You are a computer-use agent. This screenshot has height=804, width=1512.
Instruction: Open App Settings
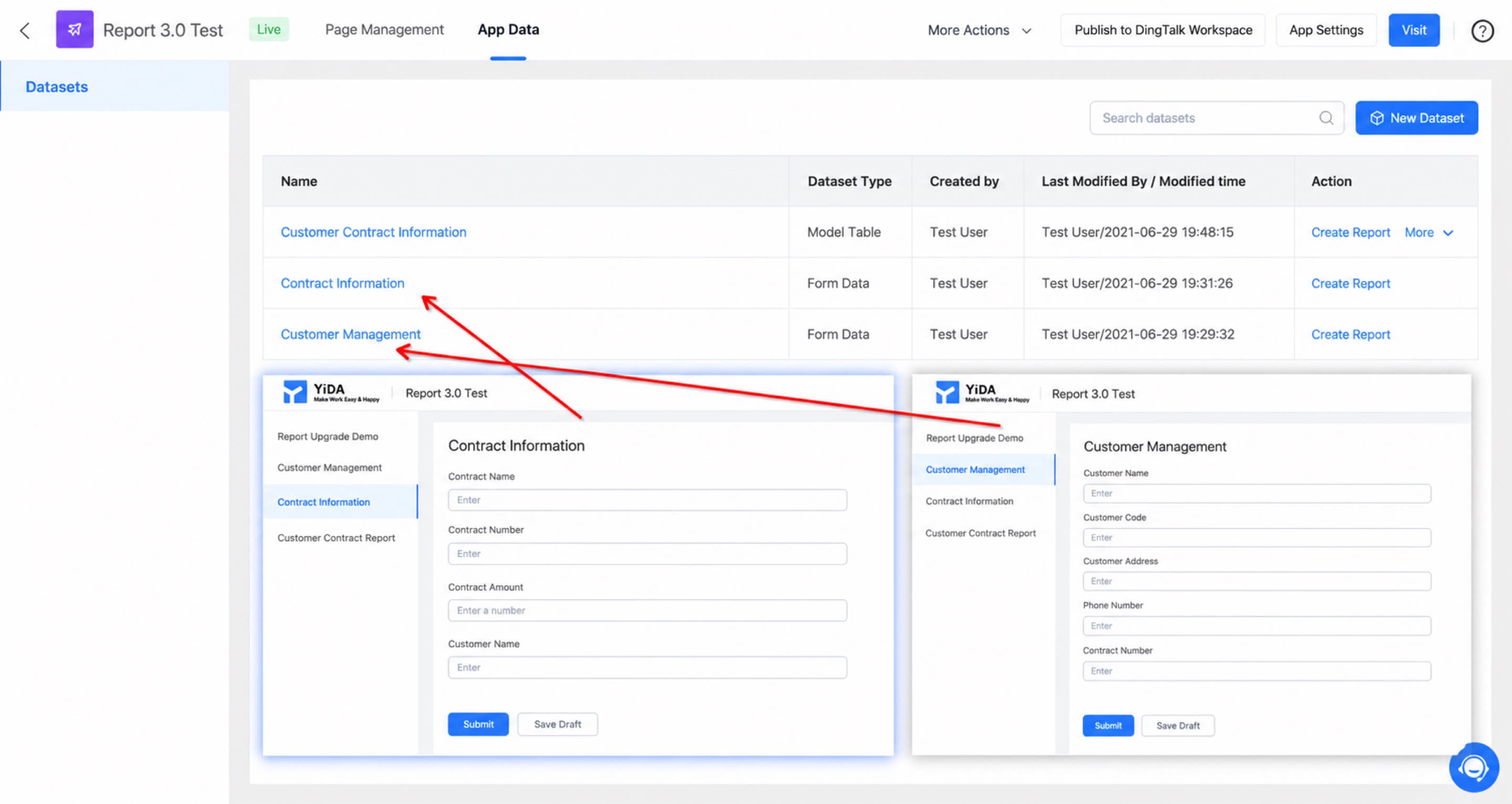click(1326, 30)
